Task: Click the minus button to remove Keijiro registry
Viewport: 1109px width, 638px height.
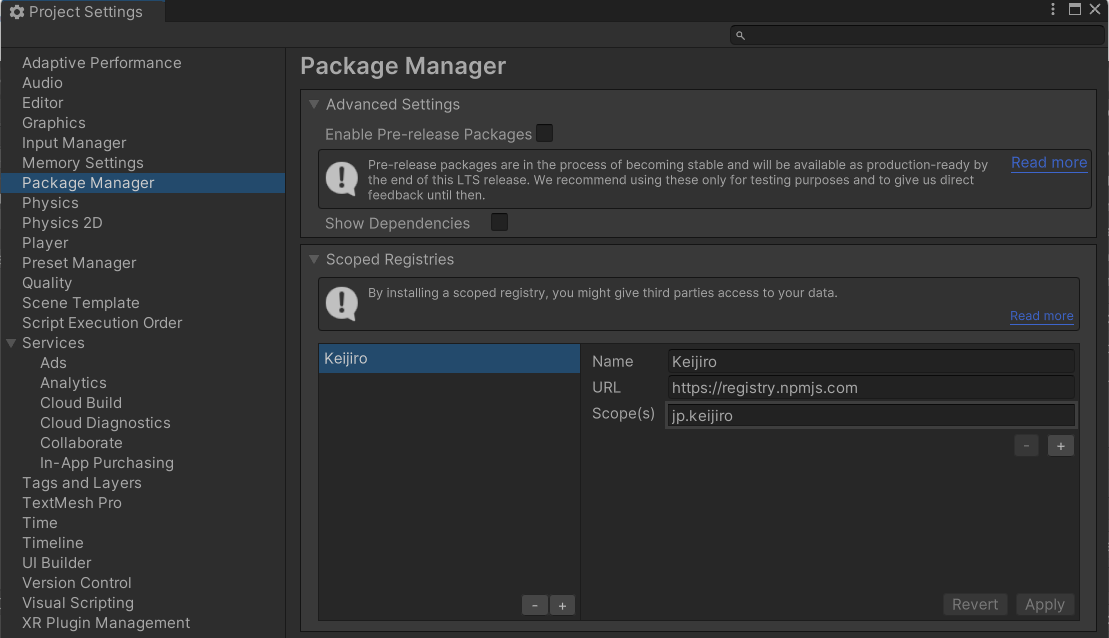Action: 535,605
